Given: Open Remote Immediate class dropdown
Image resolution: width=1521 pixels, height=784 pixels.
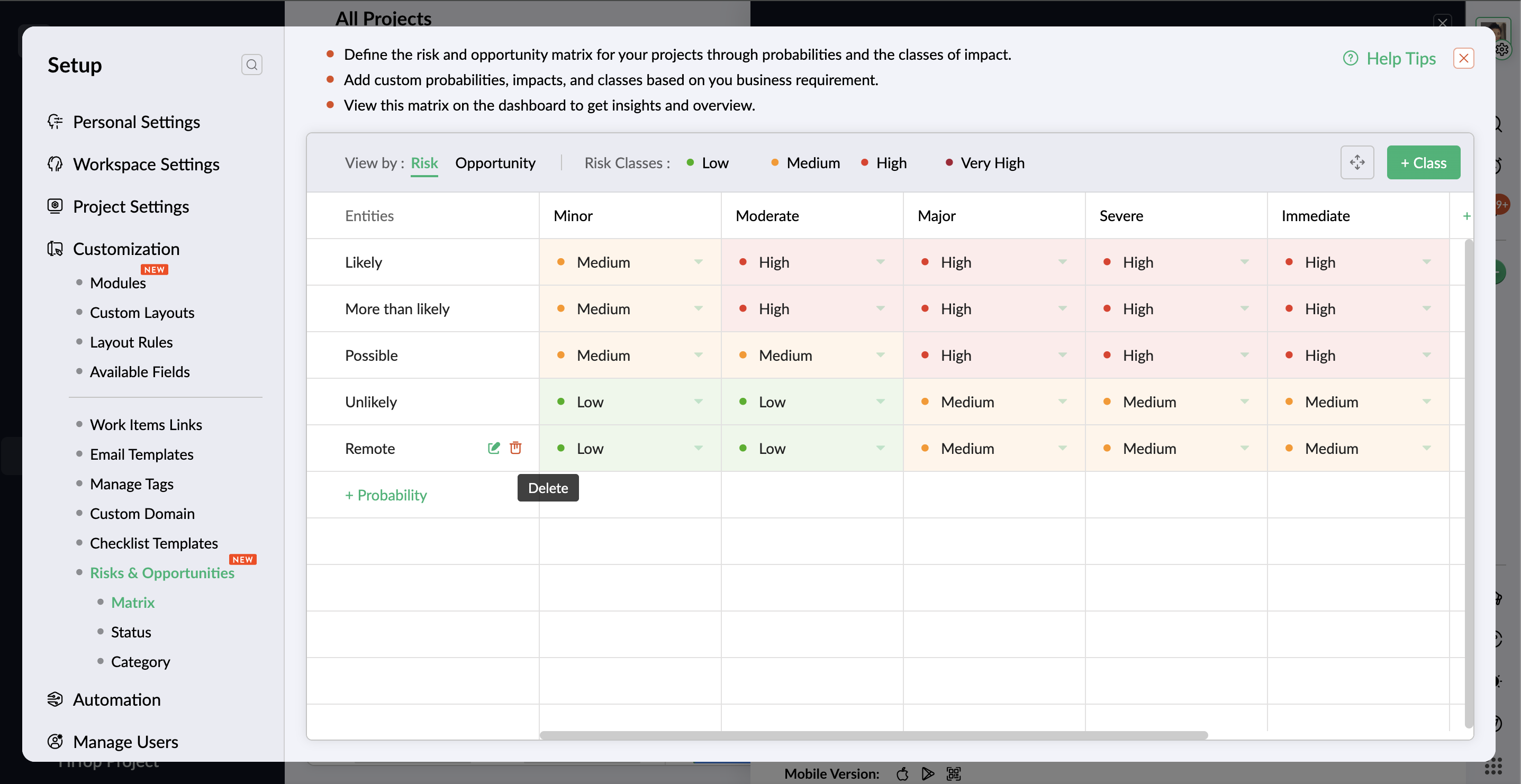Looking at the screenshot, I should (1426, 448).
